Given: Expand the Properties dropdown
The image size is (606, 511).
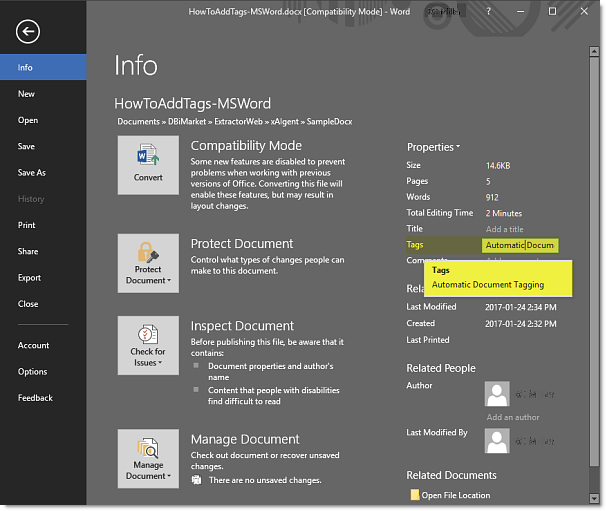Looking at the screenshot, I should tap(433, 147).
